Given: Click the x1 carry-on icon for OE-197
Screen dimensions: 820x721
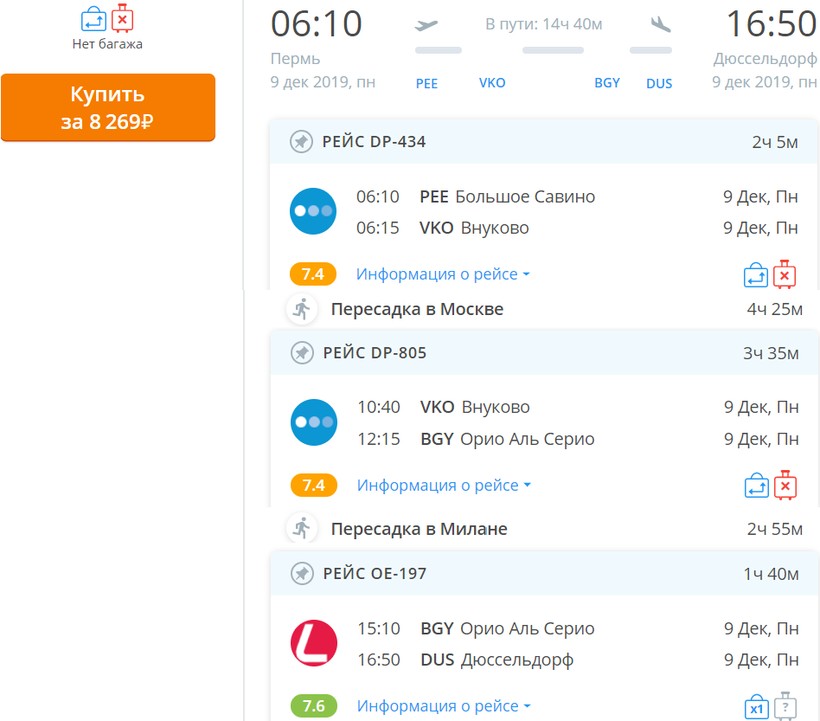Looking at the screenshot, I should click(x=755, y=706).
